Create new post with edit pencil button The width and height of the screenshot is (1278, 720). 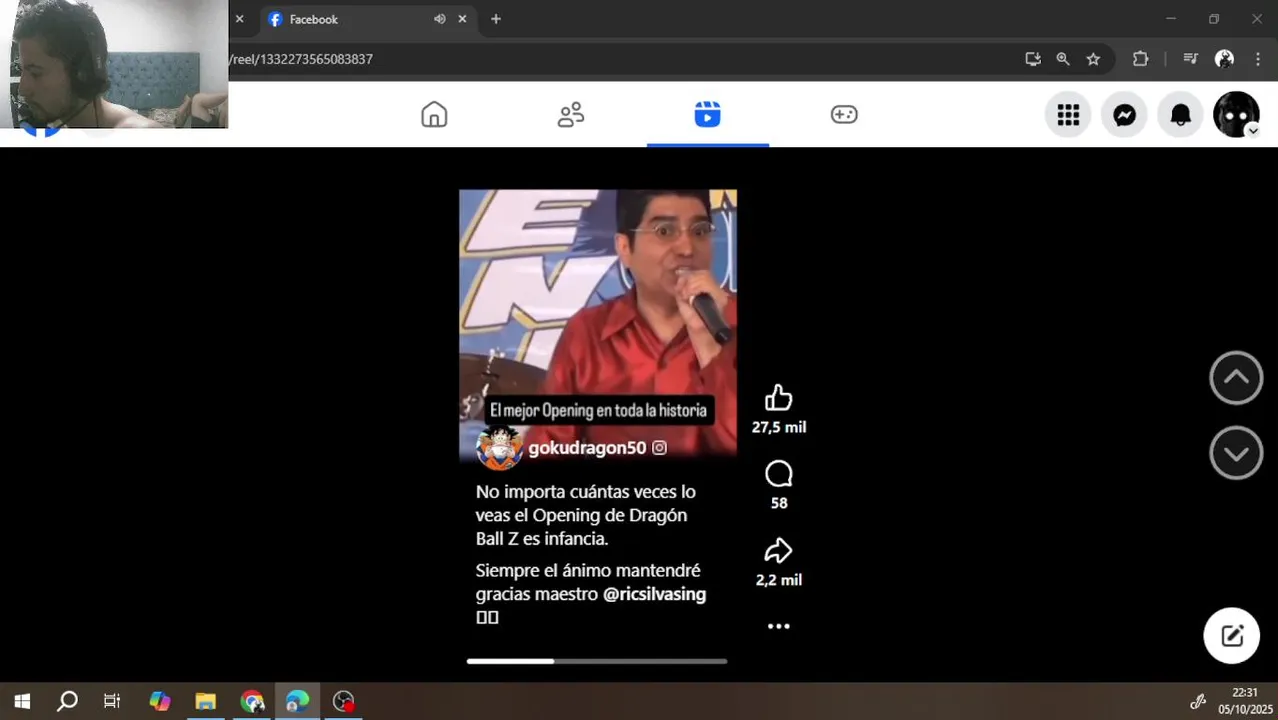point(1231,635)
